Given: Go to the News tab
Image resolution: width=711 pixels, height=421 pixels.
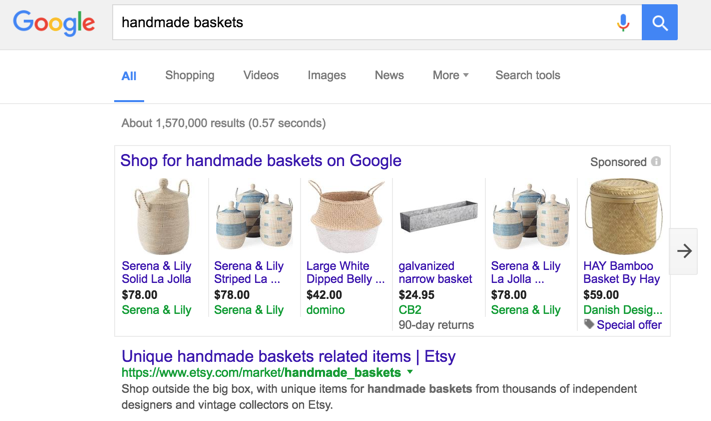Looking at the screenshot, I should coord(389,75).
